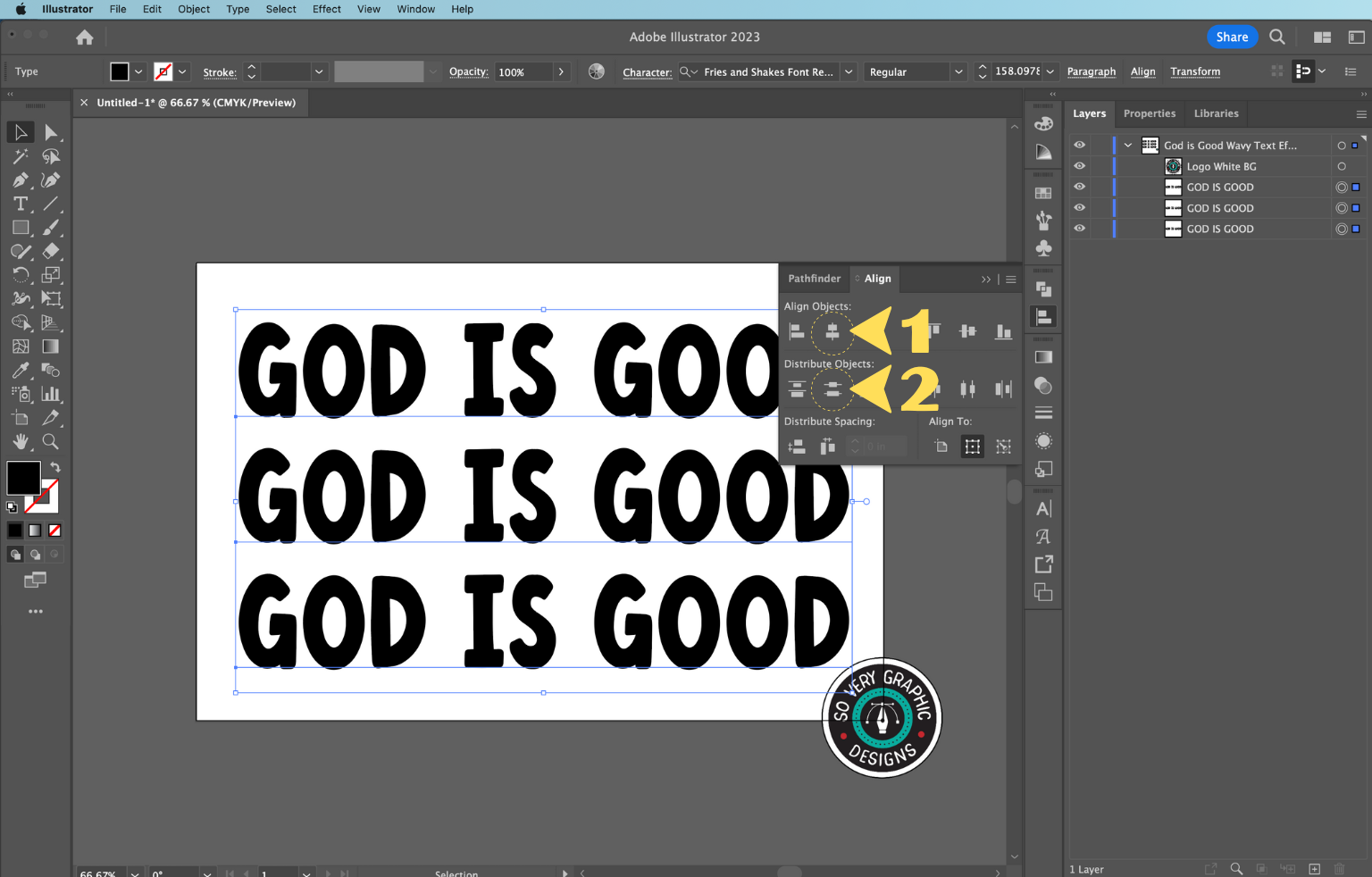1372x877 pixels.
Task: Pick the Paintbrush tool
Action: point(51,228)
